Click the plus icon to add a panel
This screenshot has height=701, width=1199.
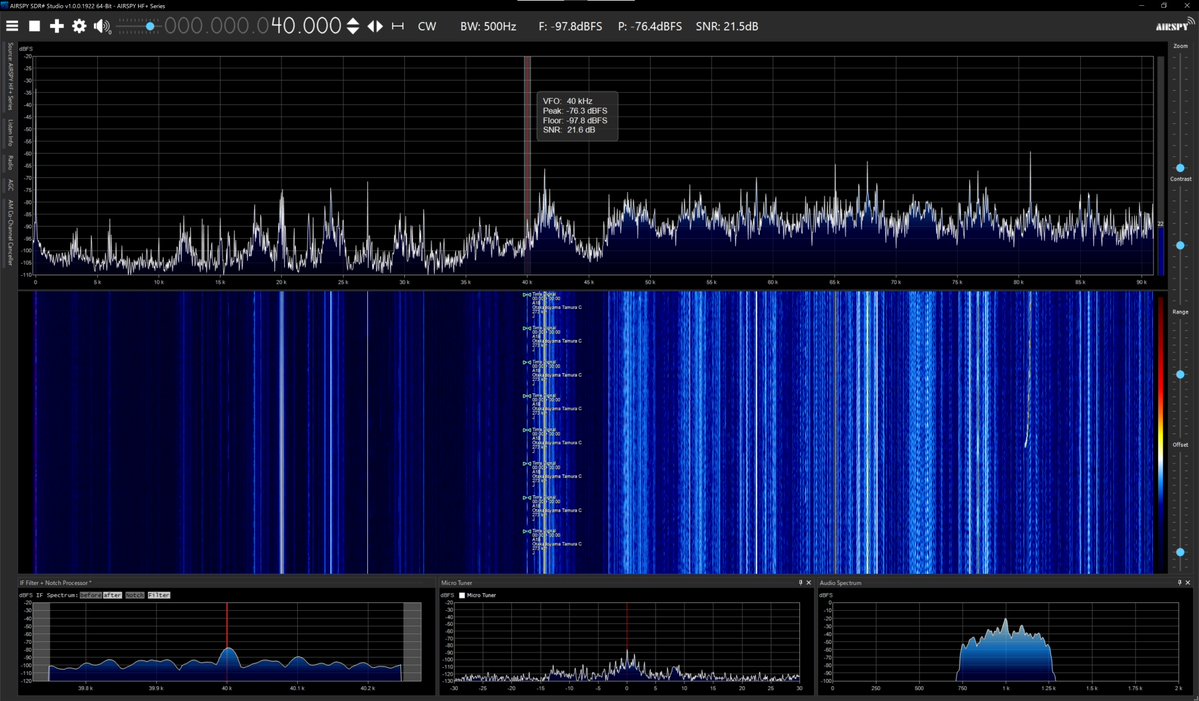coord(56,26)
